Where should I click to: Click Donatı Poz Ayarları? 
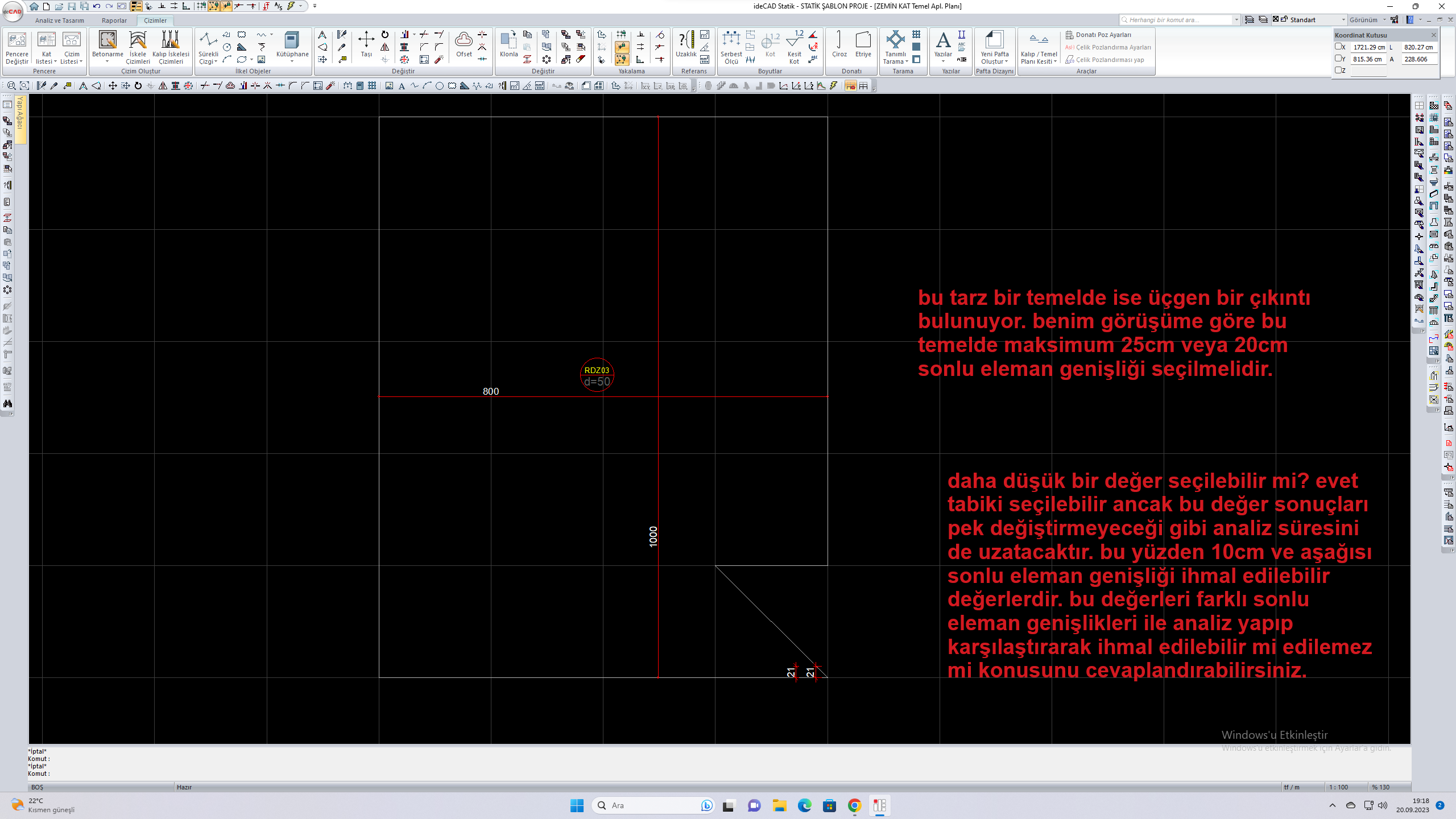1098,35
